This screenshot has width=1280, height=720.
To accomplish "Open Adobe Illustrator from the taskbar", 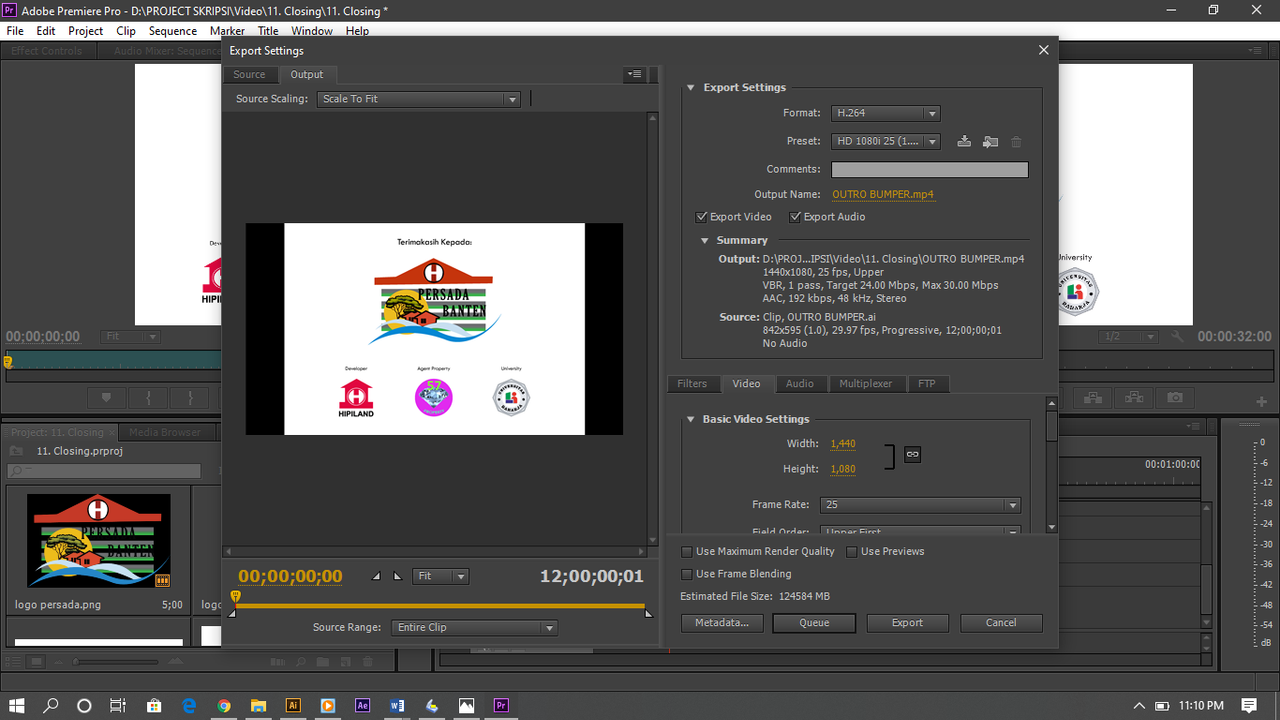I will (293, 705).
